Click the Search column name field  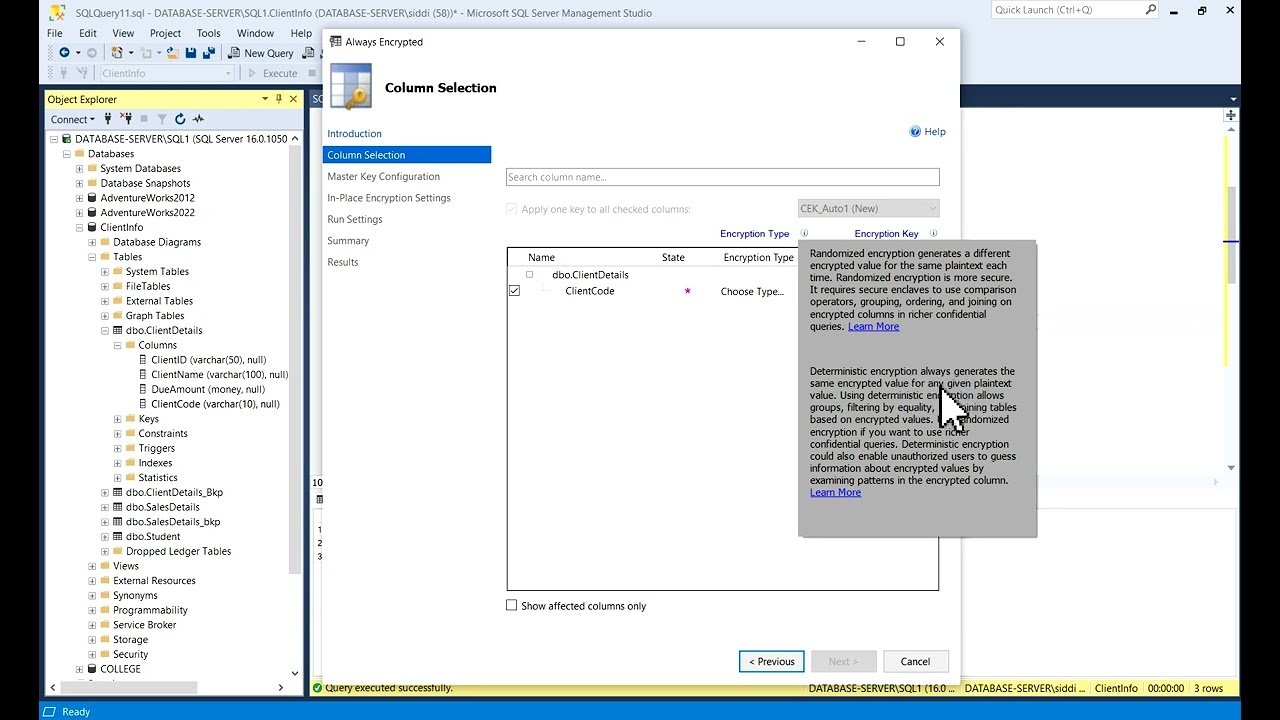click(x=722, y=177)
